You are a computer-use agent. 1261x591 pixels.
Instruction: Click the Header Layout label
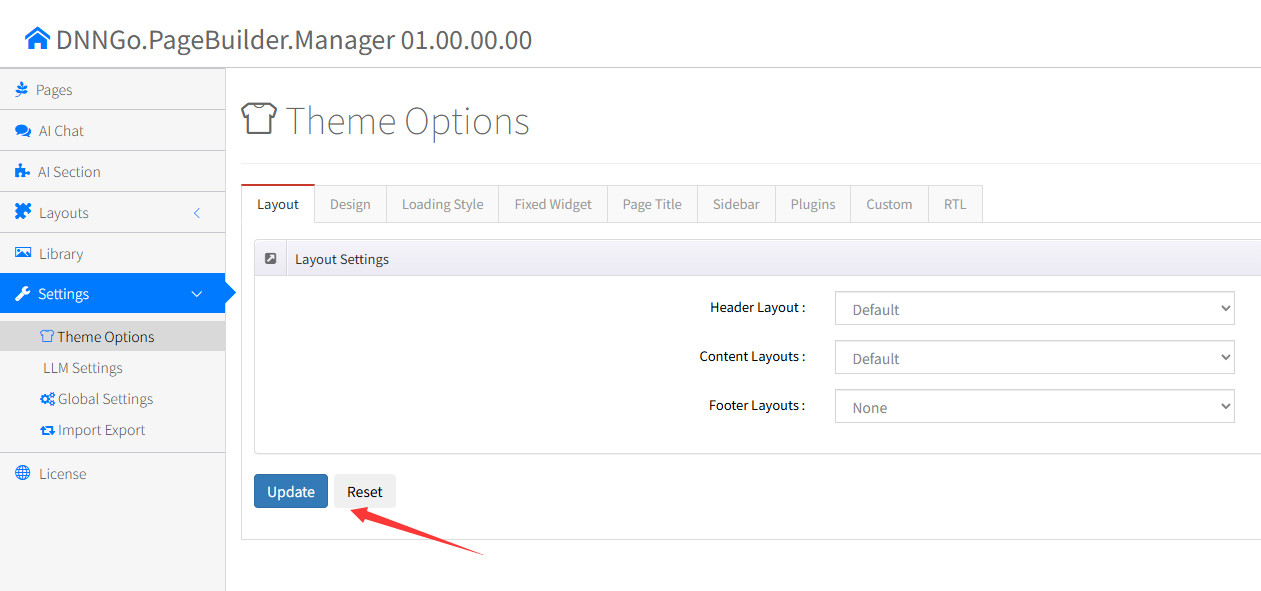(x=757, y=307)
